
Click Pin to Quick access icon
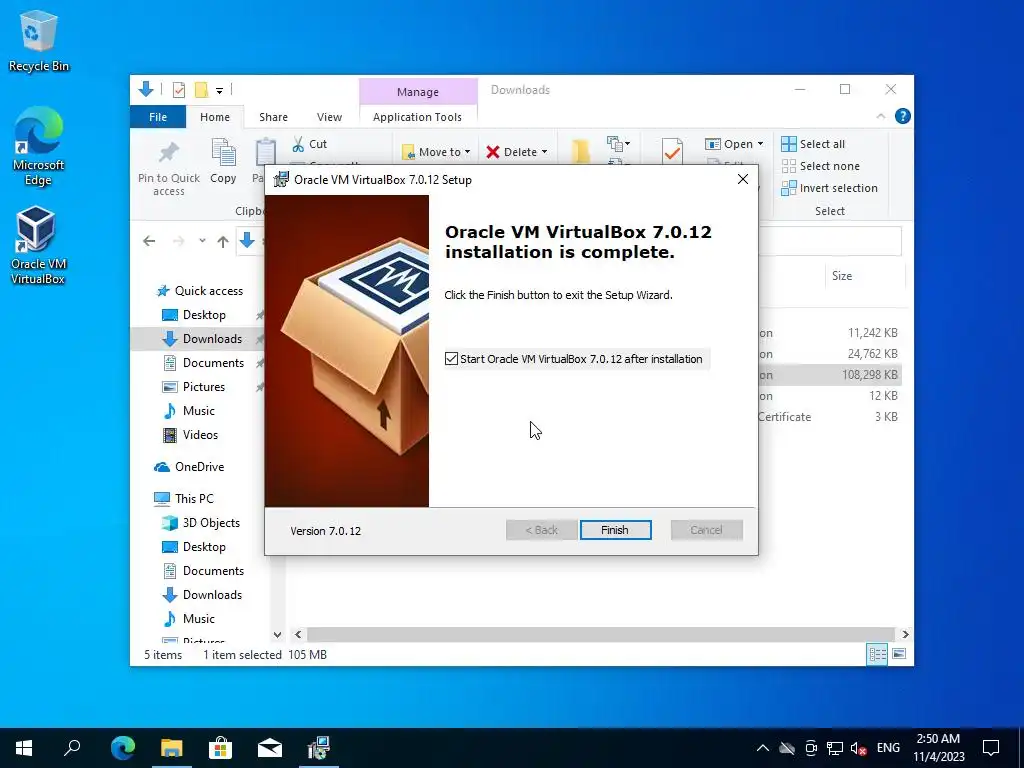tap(168, 154)
